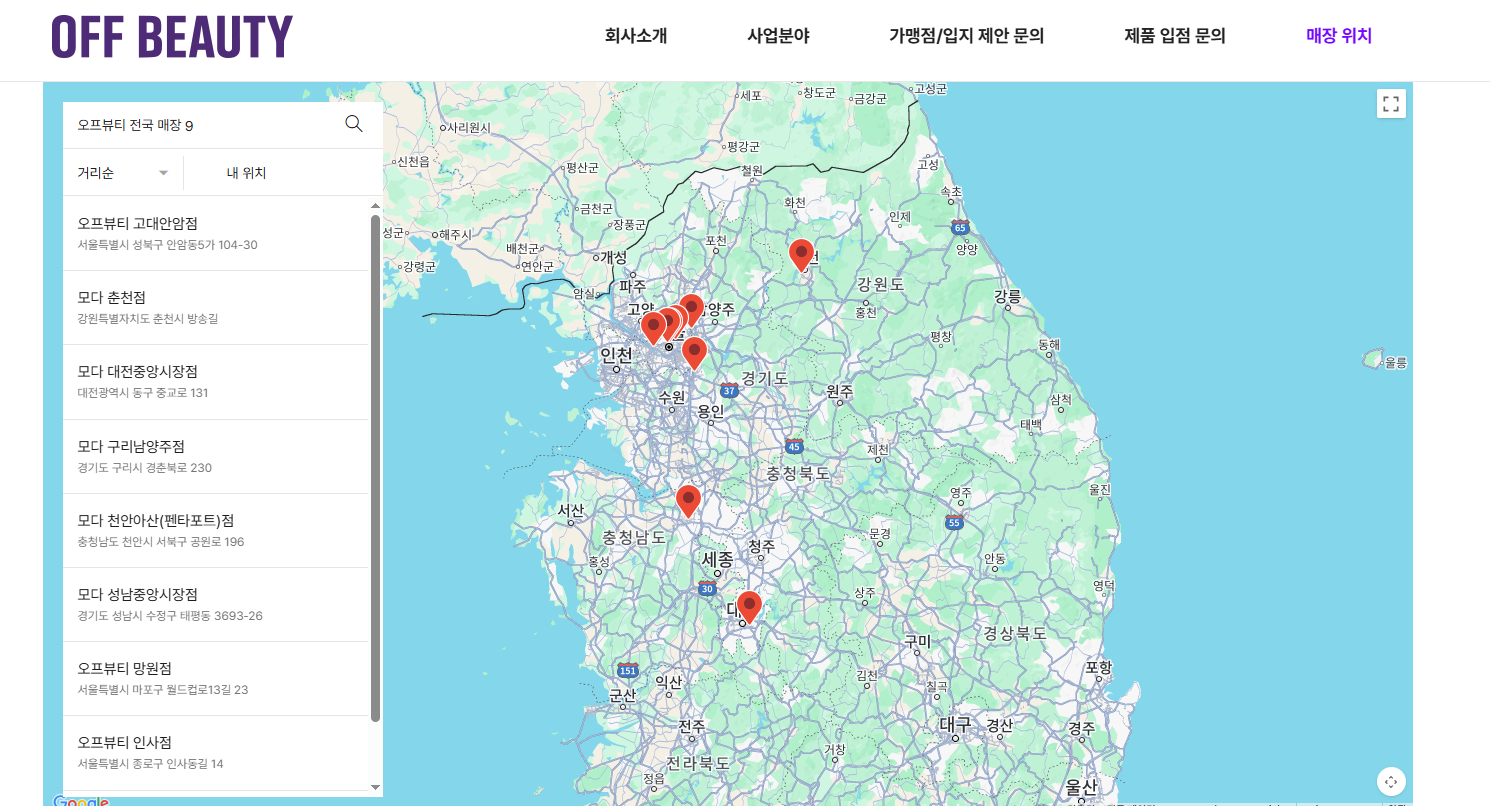Click the map pin south of Seoul

tap(694, 353)
